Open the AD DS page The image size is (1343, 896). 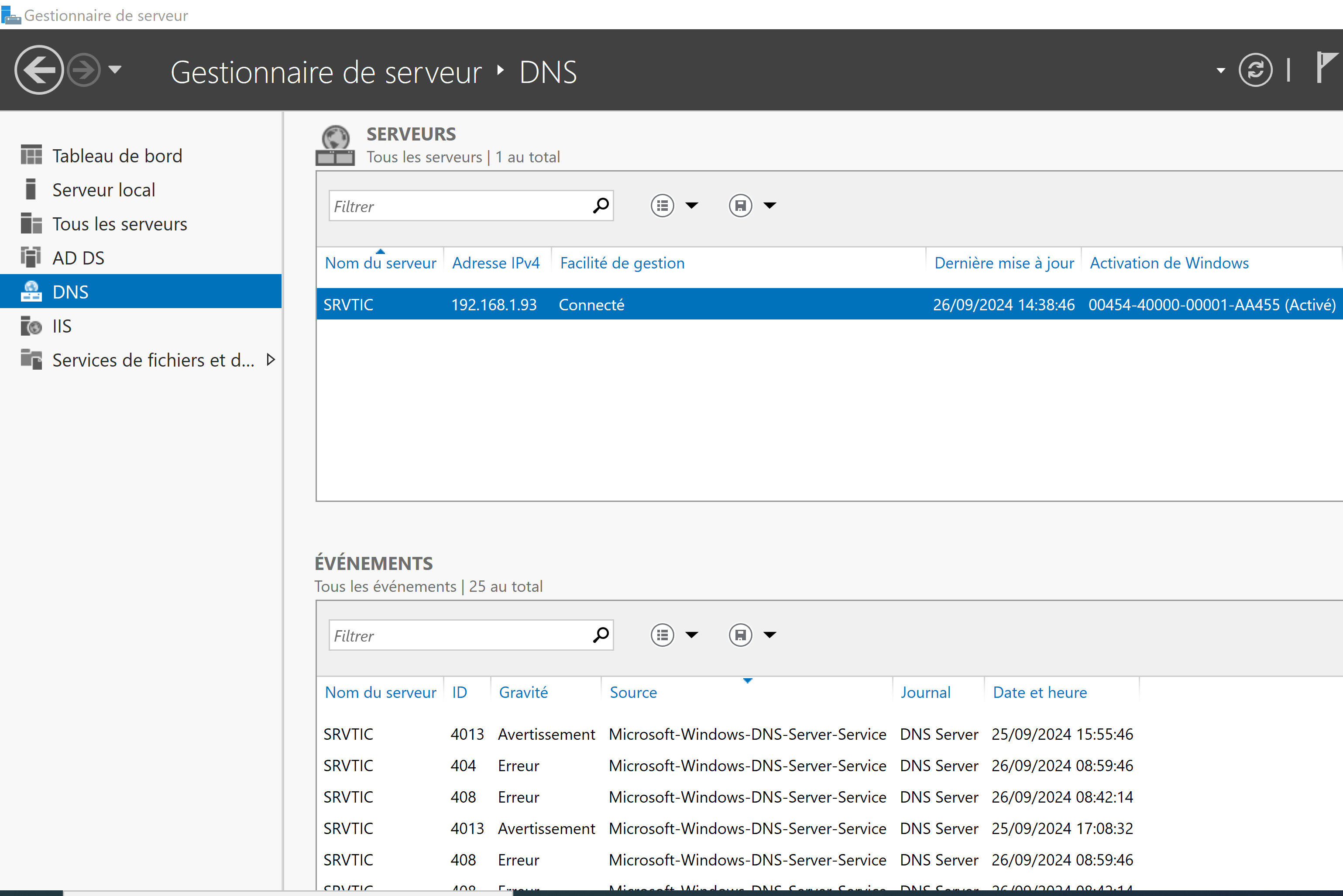78,257
